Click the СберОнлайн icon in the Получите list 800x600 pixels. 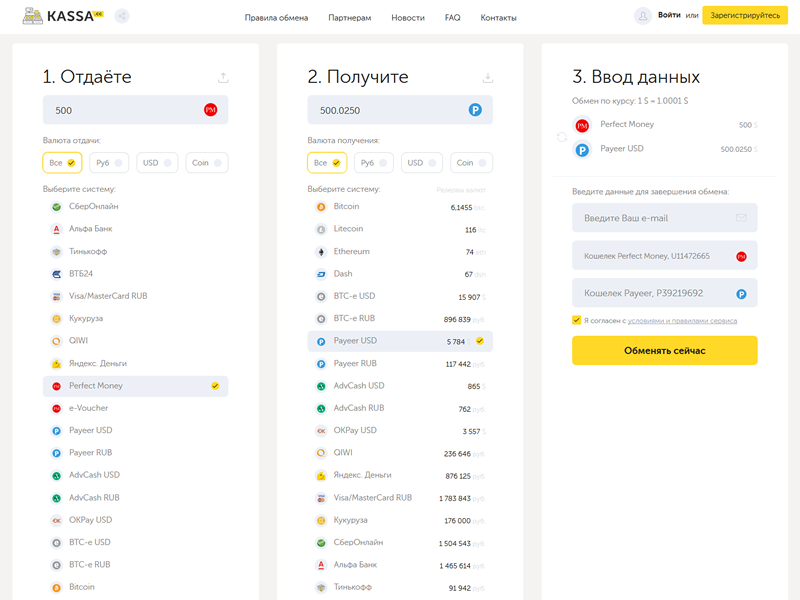[x=321, y=543]
